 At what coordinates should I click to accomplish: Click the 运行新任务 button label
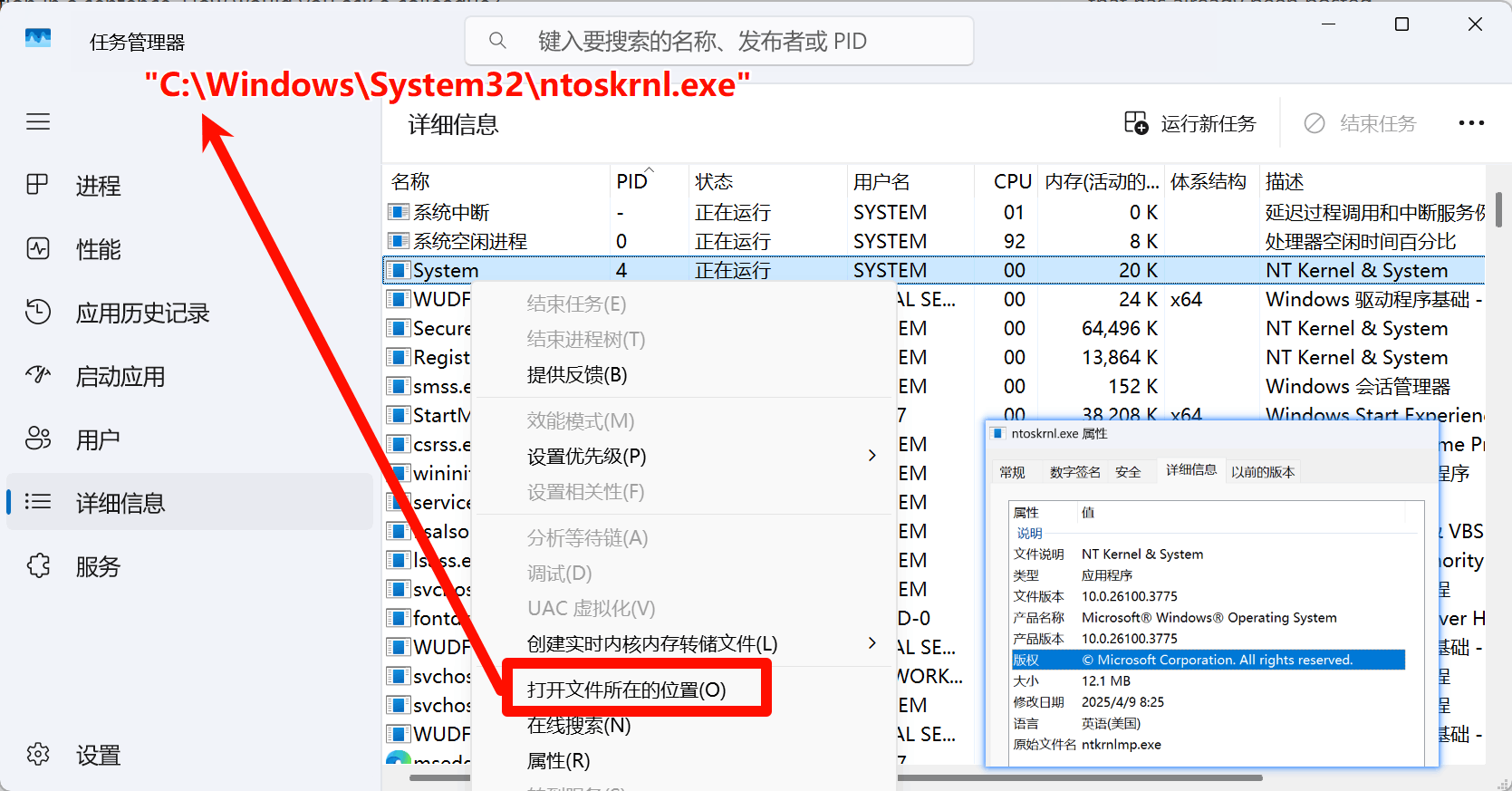click(1209, 123)
